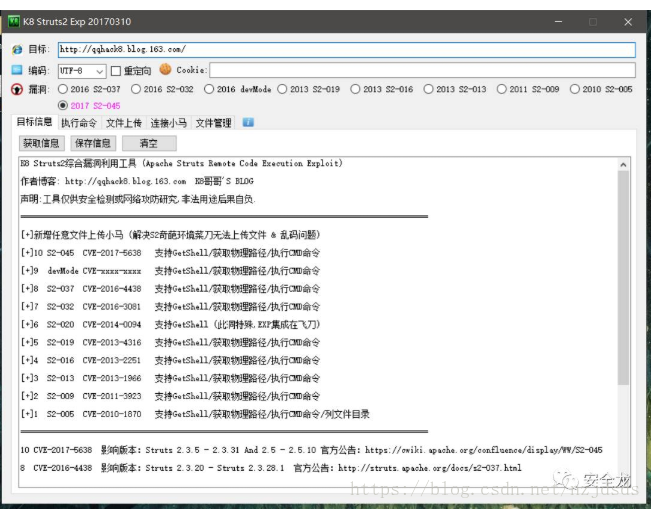Click the 声明 disclaimer line
This screenshot has height=509, width=651.
[x=138, y=199]
